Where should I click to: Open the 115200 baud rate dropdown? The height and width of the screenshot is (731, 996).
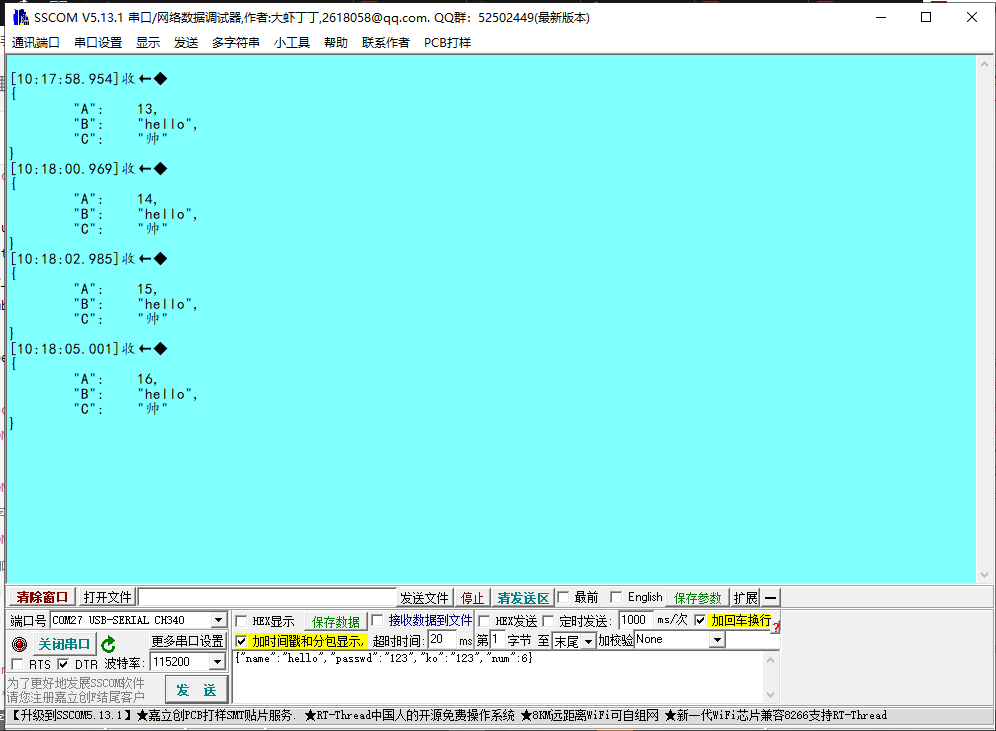[219, 662]
